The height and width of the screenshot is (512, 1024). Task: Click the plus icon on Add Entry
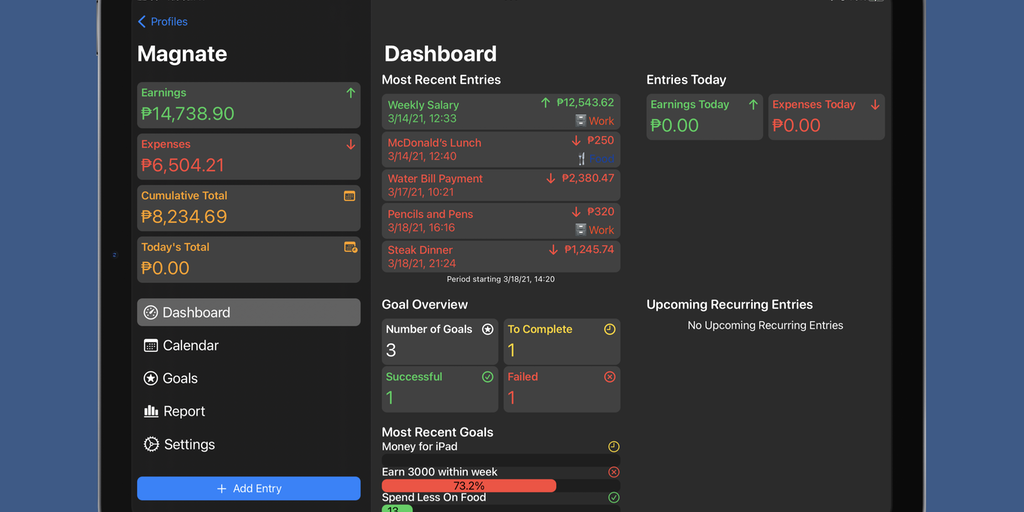click(x=221, y=488)
